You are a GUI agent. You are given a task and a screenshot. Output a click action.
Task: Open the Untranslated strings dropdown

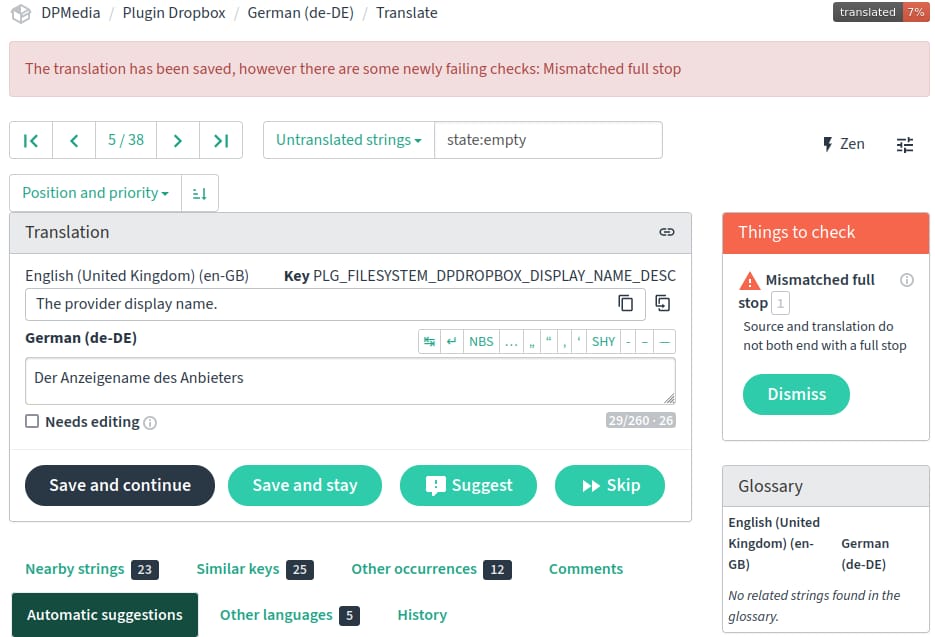pos(348,140)
